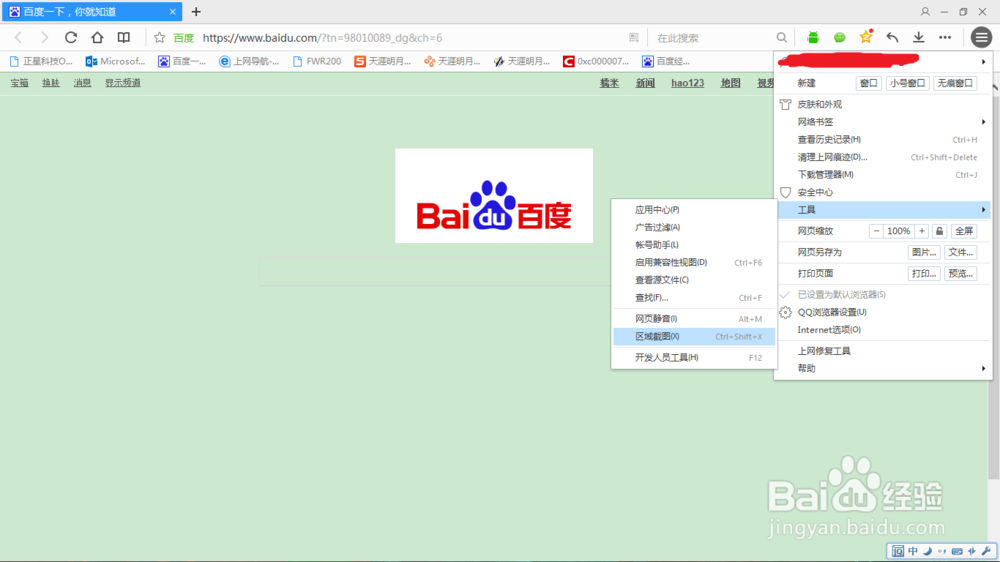This screenshot has height=562, width=1000.
Task: Open the 0xc000007... bookmark
Action: [x=596, y=61]
